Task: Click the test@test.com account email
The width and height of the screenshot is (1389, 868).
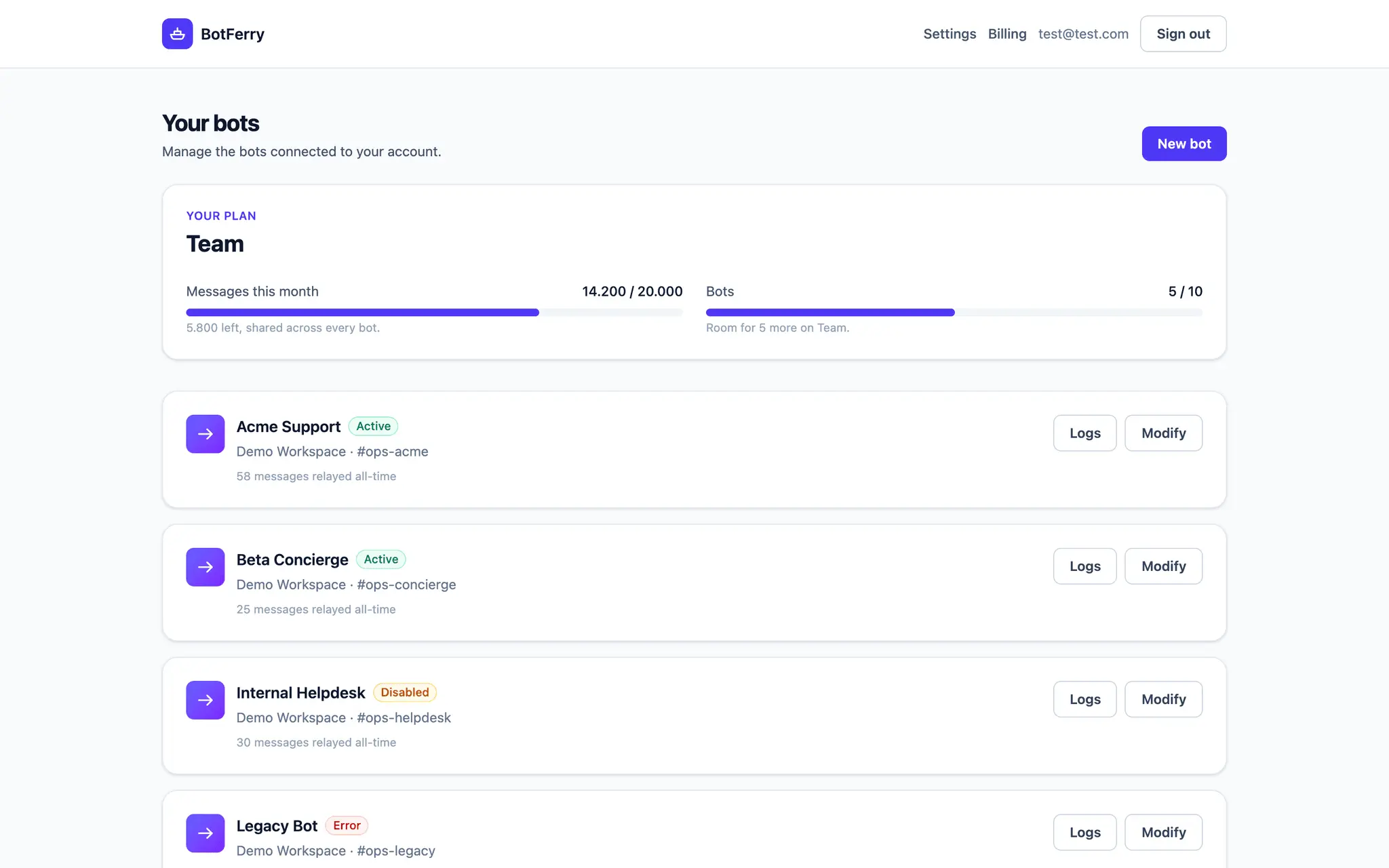Action: (x=1083, y=34)
